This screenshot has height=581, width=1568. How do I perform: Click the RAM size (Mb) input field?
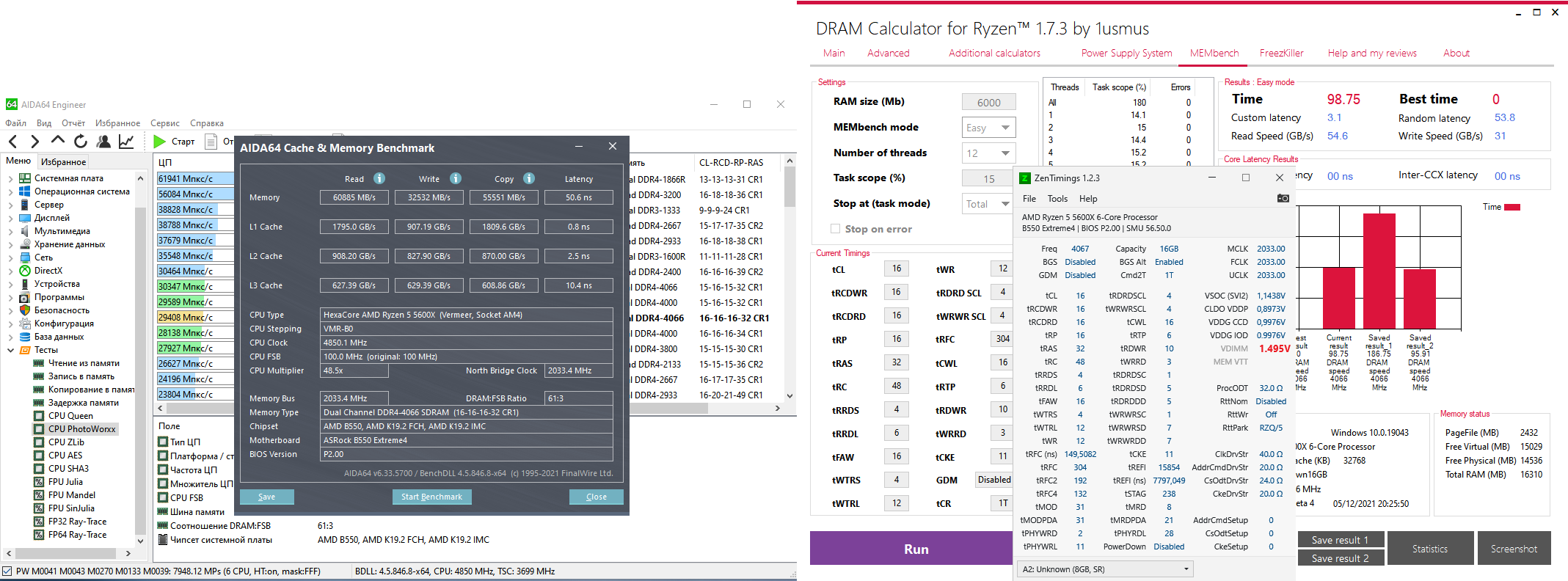point(988,103)
